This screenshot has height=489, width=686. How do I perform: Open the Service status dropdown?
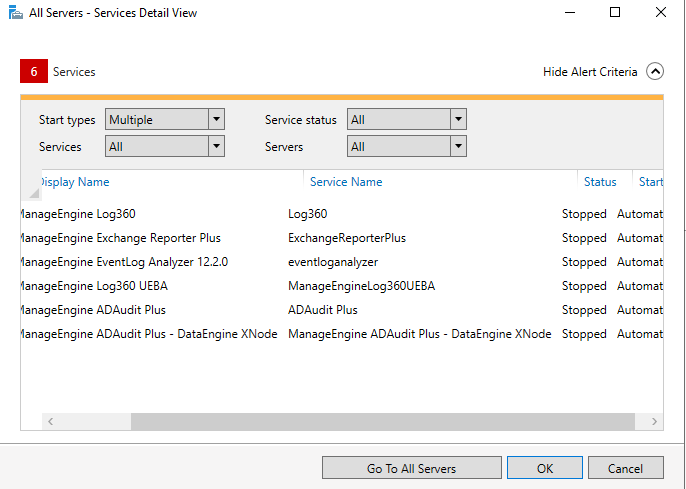click(407, 119)
